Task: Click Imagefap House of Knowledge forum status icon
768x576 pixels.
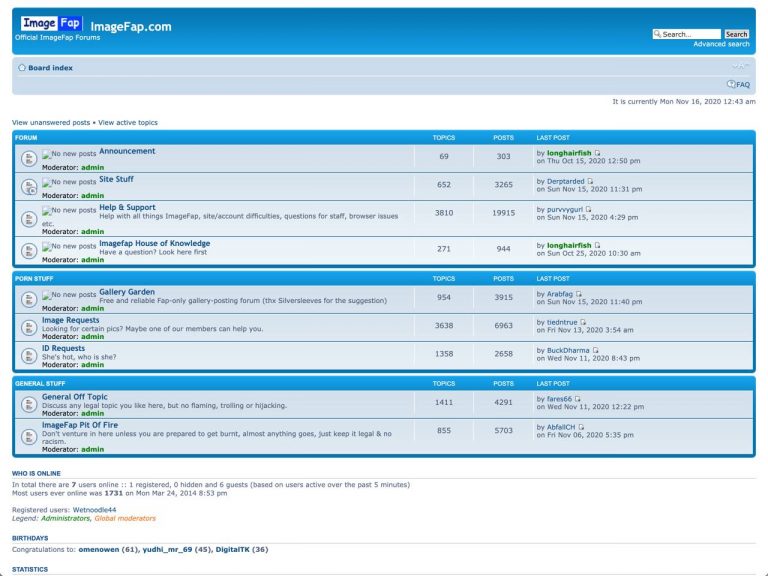Action: pyautogui.click(x=29, y=251)
